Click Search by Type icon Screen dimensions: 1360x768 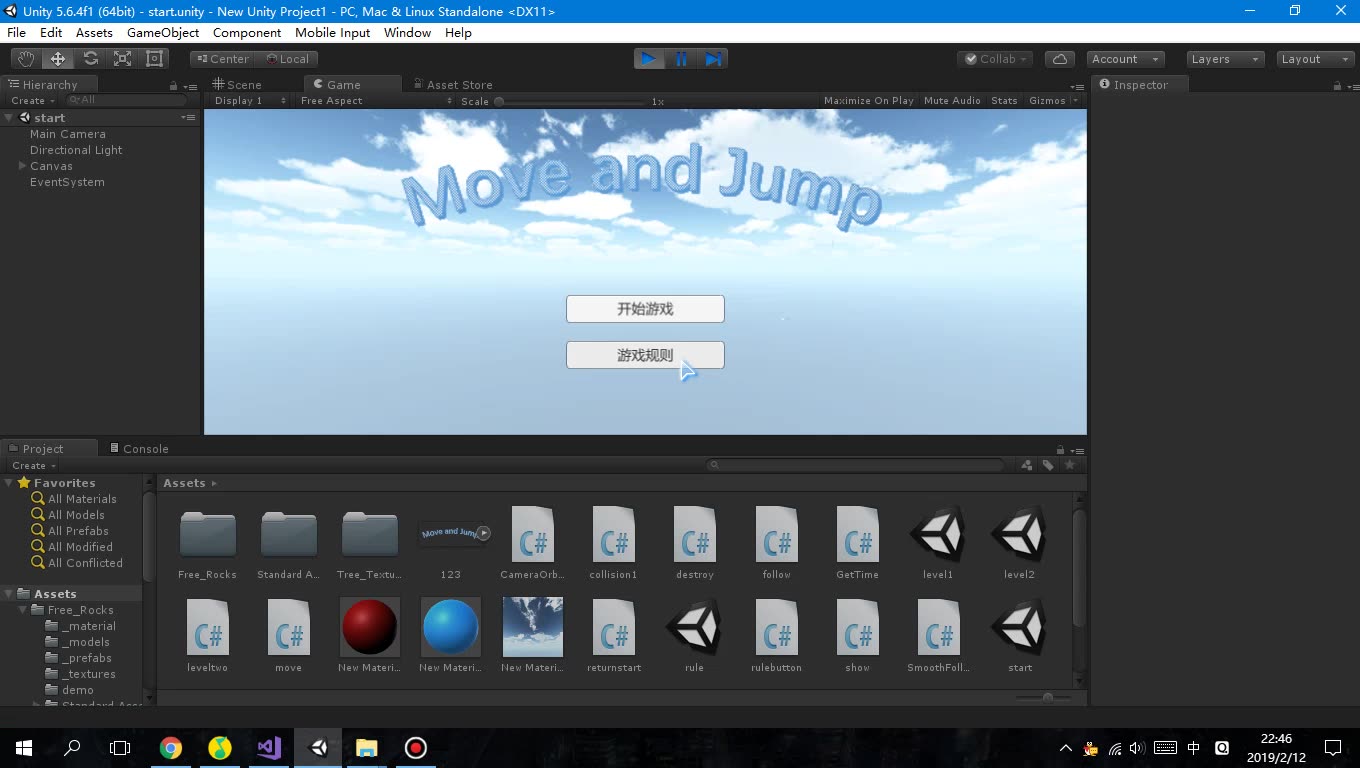(x=1027, y=465)
